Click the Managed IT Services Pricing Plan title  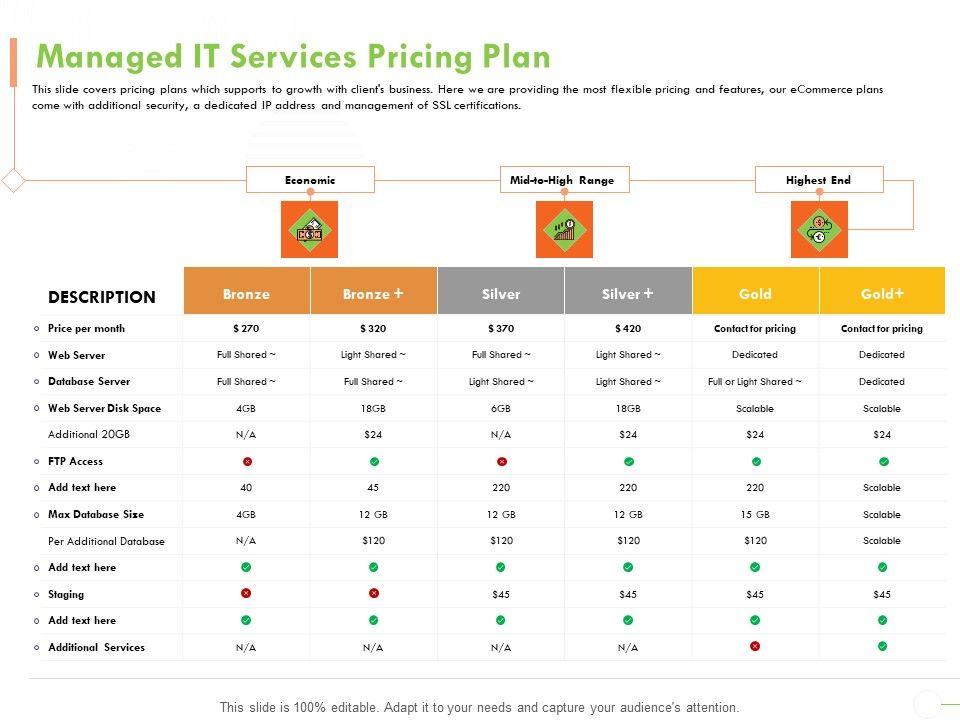293,56
